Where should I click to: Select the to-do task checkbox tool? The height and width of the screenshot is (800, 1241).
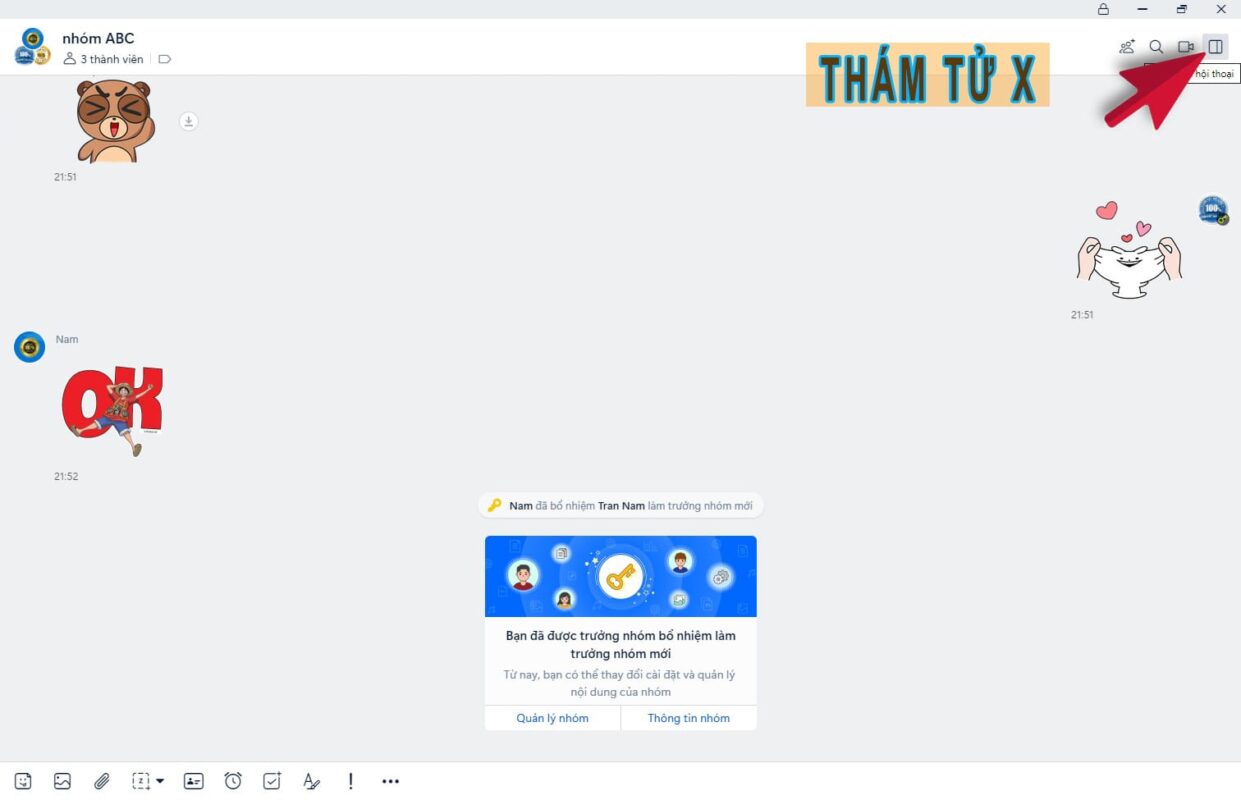click(271, 780)
